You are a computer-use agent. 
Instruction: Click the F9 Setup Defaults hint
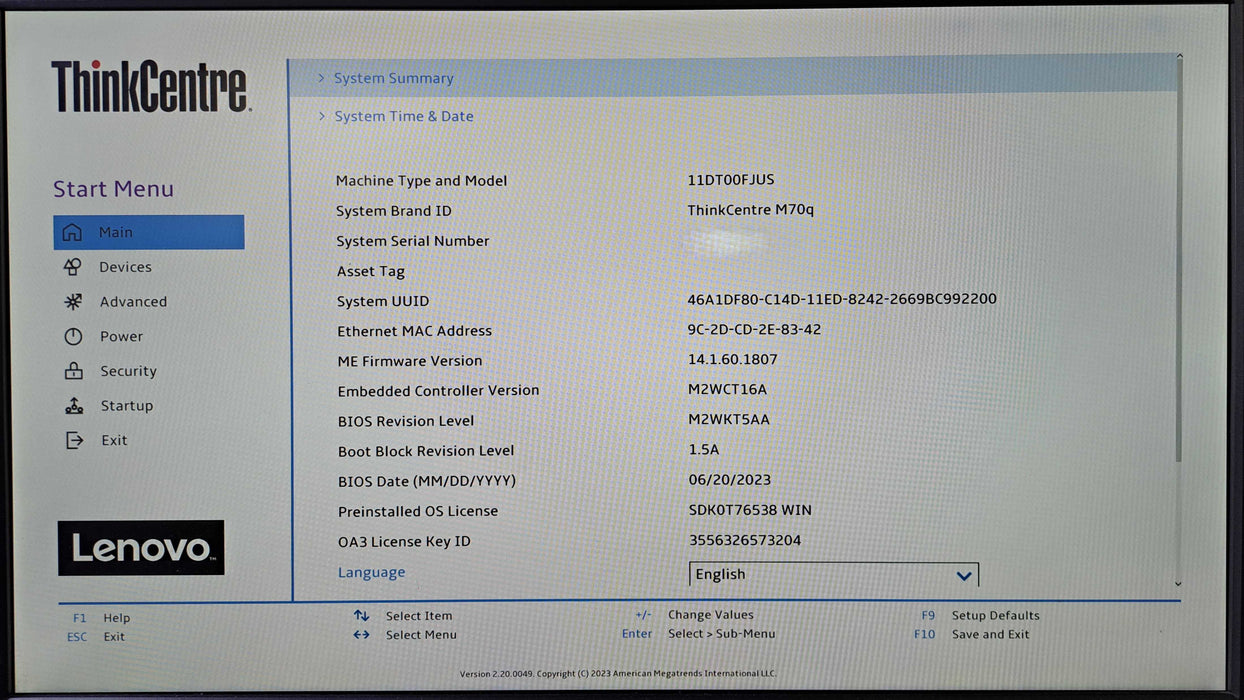coord(980,616)
